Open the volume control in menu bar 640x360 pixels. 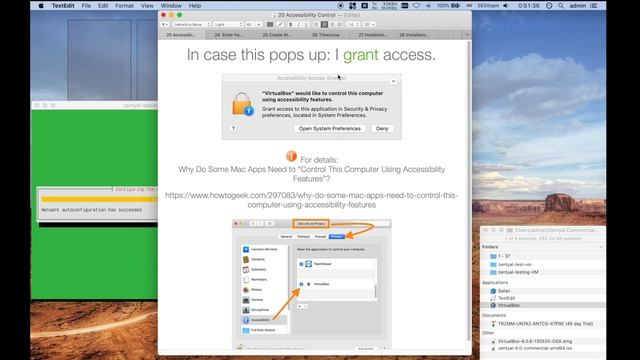click(x=506, y=6)
